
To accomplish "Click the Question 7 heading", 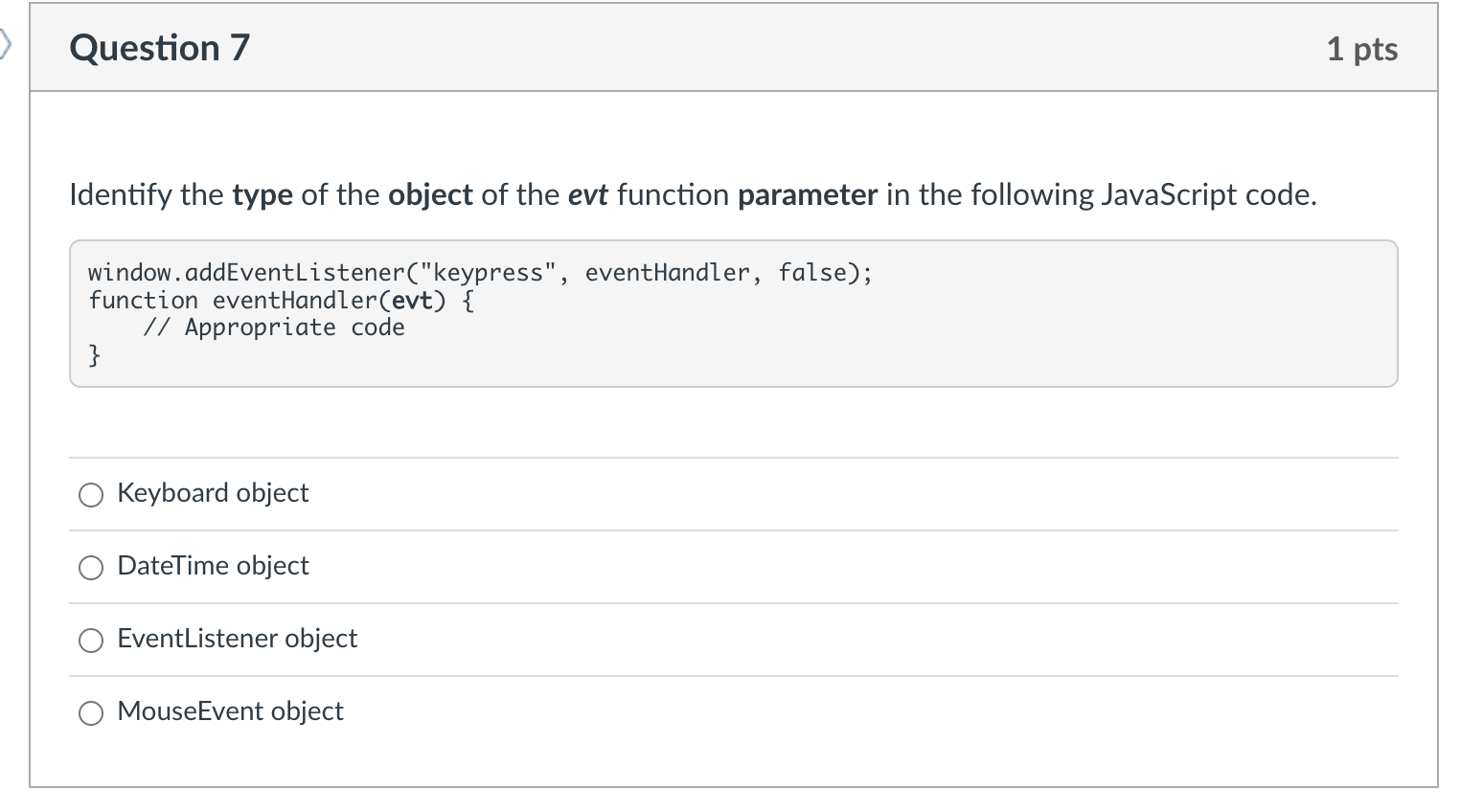I will [159, 48].
